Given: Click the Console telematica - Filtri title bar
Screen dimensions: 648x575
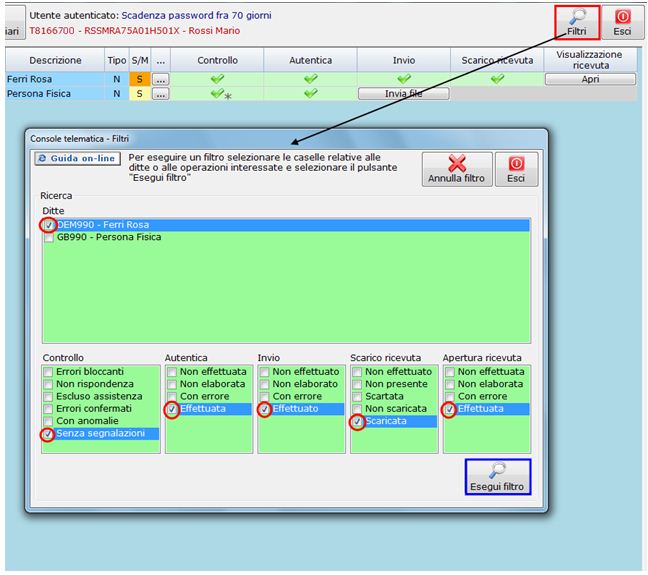Looking at the screenshot, I should pyautogui.click(x=286, y=139).
